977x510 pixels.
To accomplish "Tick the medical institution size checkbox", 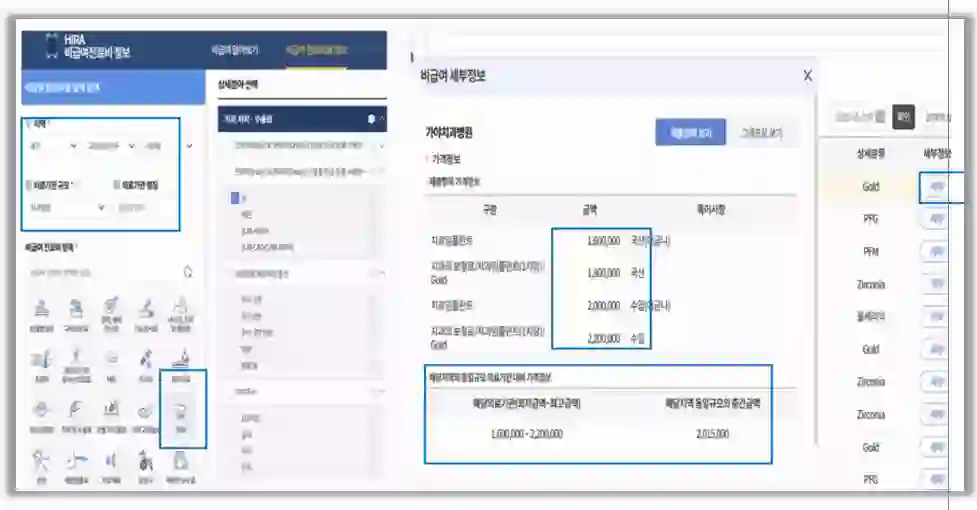I will tap(29, 185).
